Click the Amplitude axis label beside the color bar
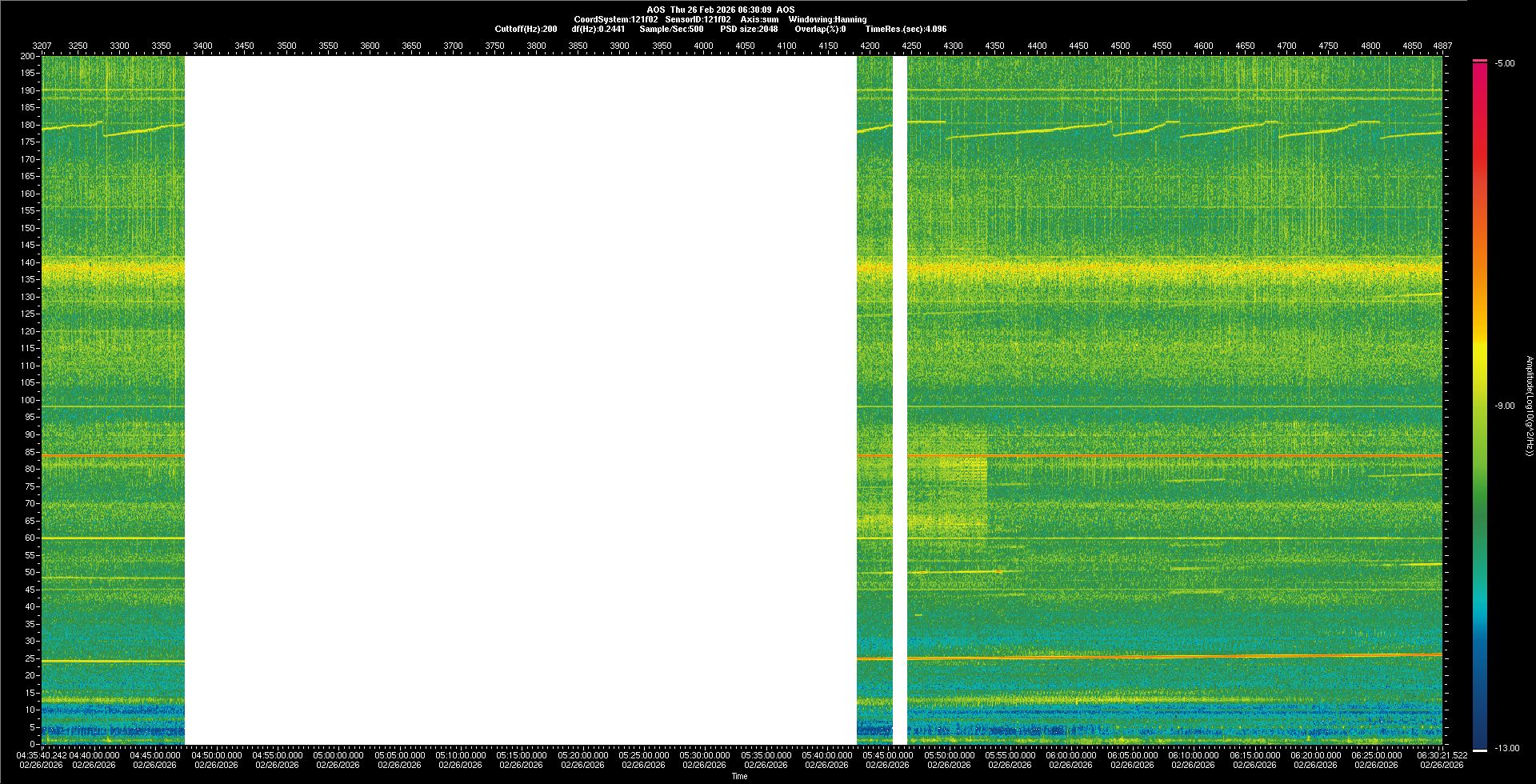This screenshot has width=1536, height=784. tap(1529, 406)
